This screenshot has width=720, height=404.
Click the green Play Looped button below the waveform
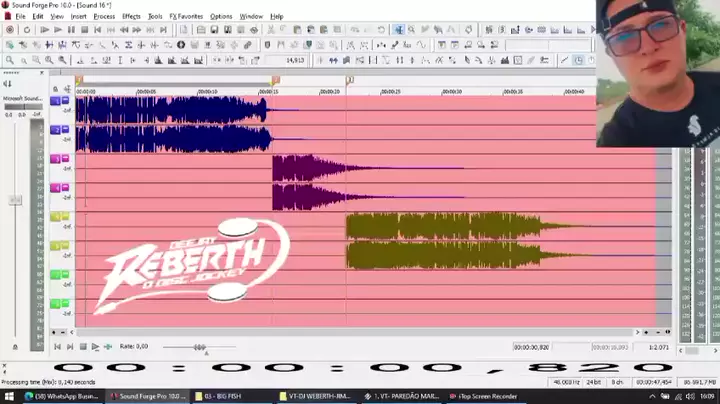[108, 347]
